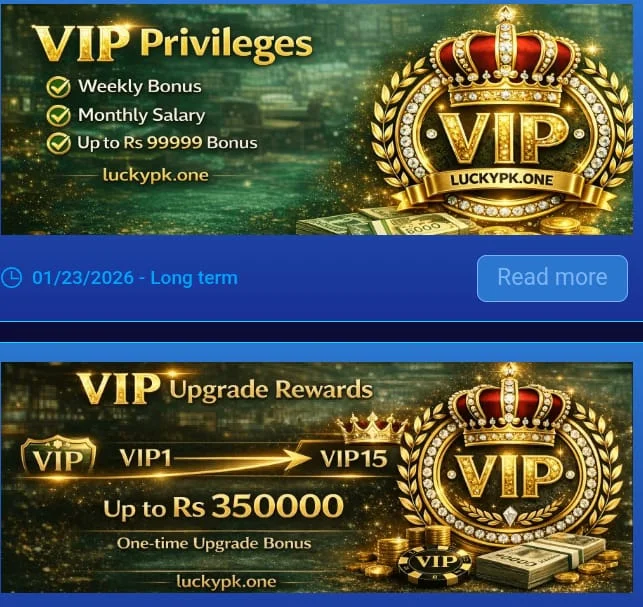Click the Monthly Salary checkmark icon

(58, 115)
